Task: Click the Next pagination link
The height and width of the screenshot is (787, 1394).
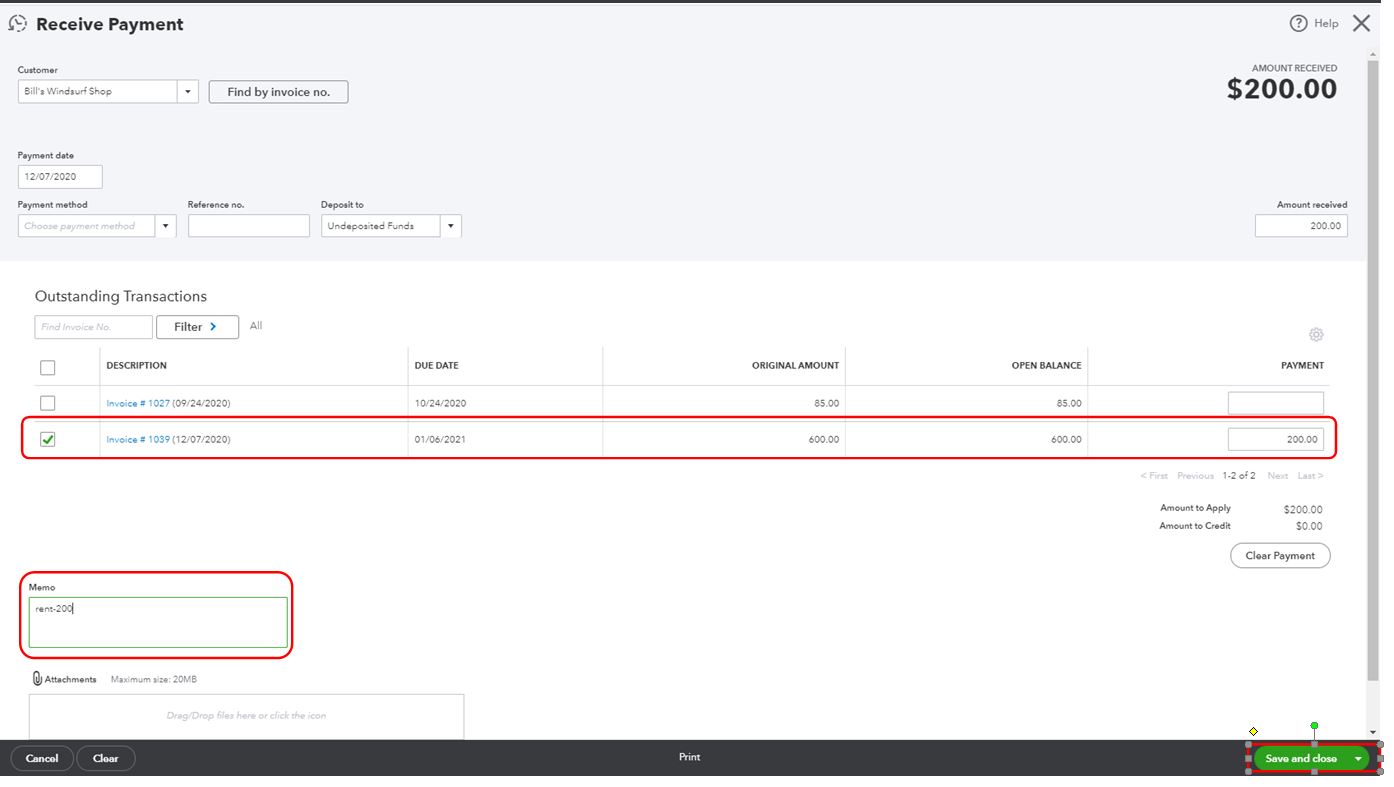Action: [1277, 475]
